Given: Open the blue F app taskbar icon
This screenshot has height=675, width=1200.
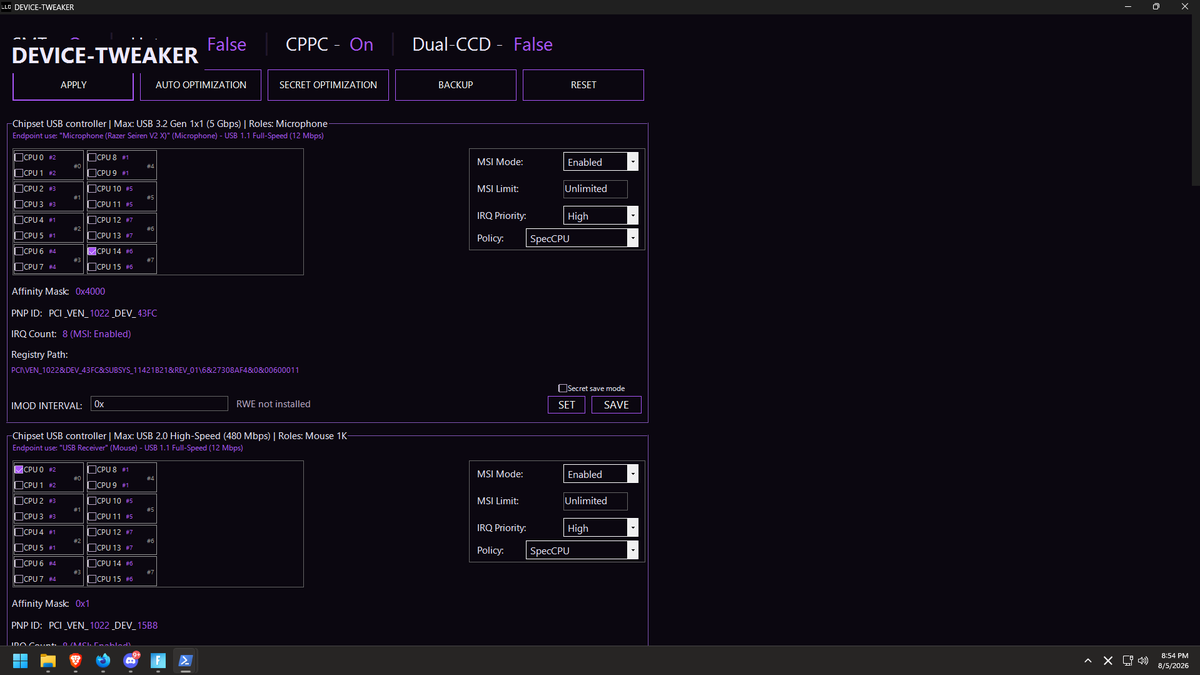Looking at the screenshot, I should pos(158,661).
